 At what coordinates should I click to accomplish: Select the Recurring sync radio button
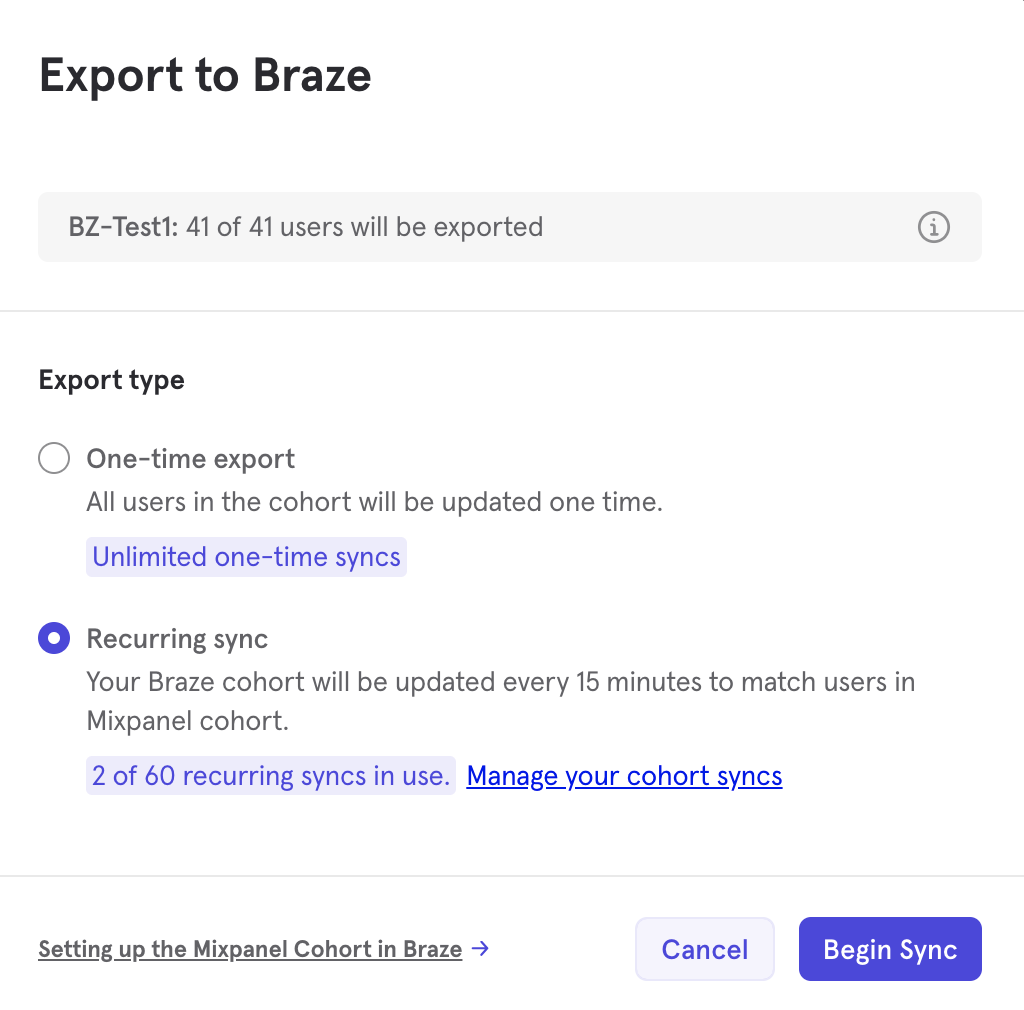pyautogui.click(x=54, y=639)
